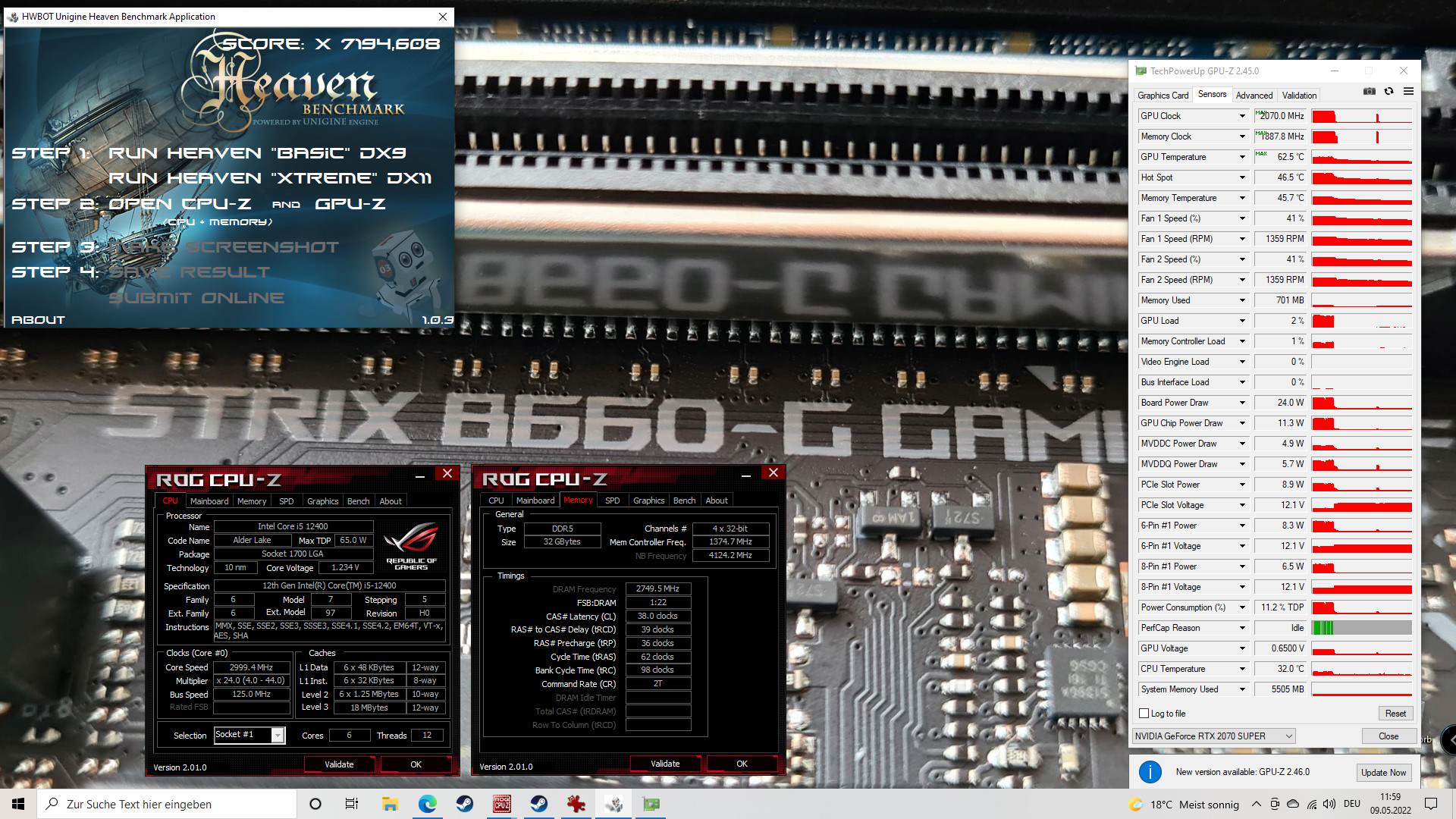The width and height of the screenshot is (1456, 819).
Task: Click the Steam icon next to Edge
Action: [x=464, y=804]
